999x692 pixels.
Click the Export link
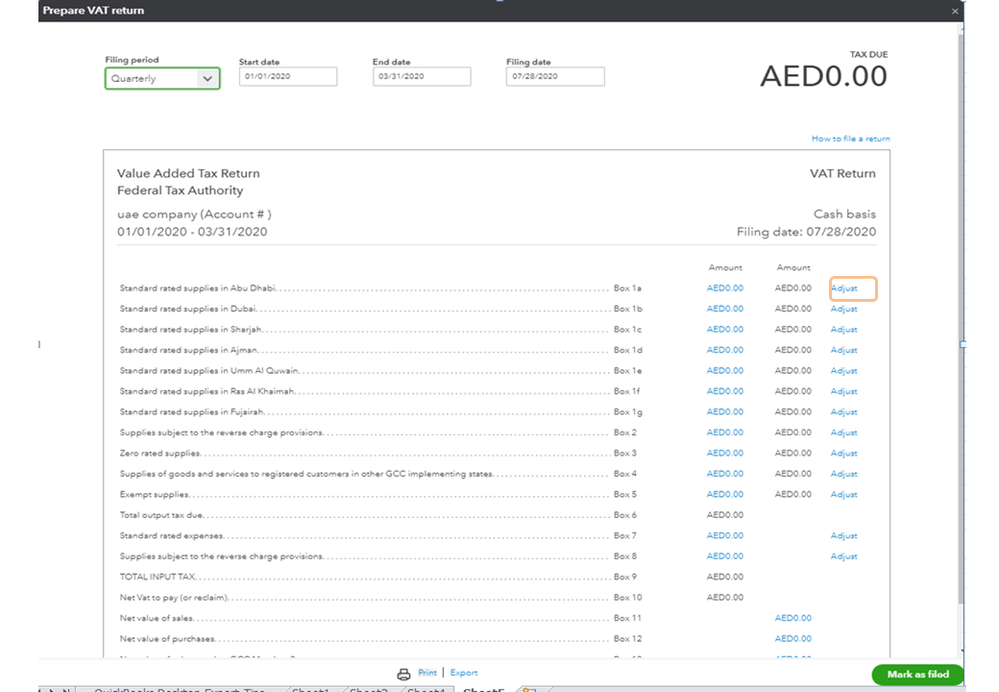point(464,673)
